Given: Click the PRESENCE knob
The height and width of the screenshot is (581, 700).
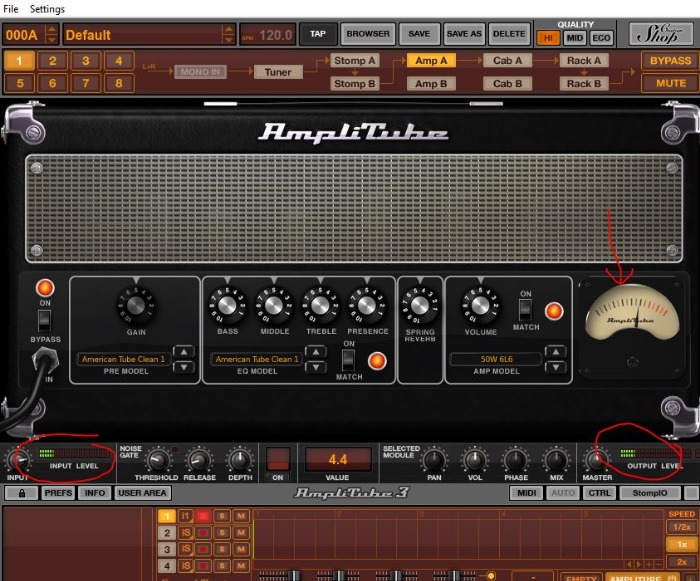Looking at the screenshot, I should (367, 305).
